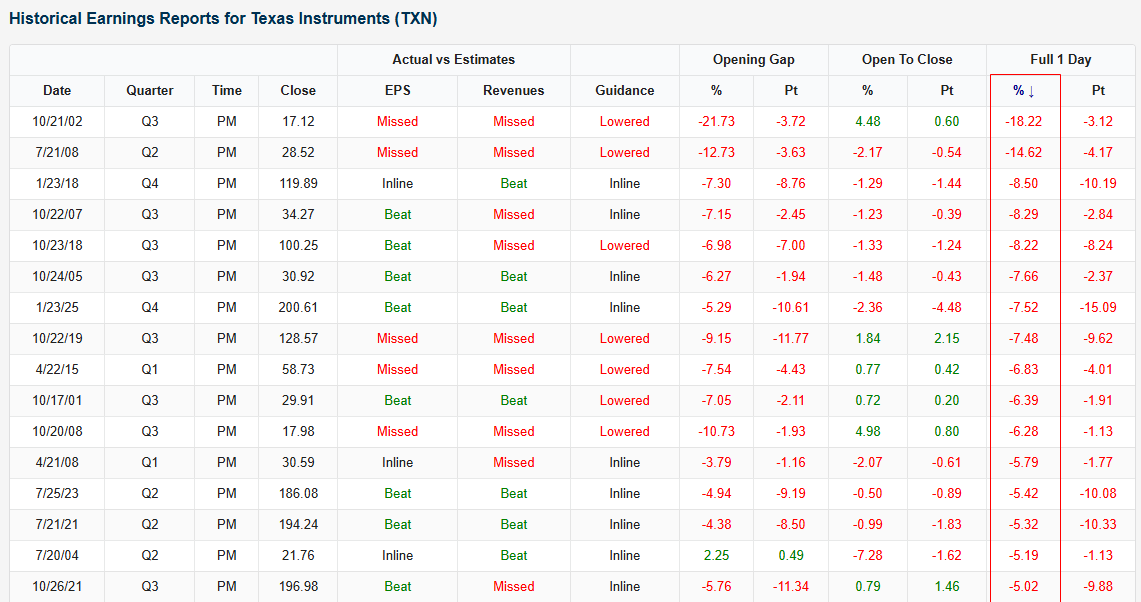
Task: Select the 7/20/04 date cell
Action: (57, 555)
